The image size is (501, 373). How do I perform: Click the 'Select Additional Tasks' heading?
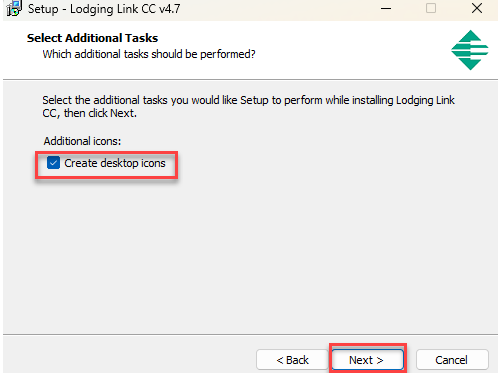[x=92, y=38]
